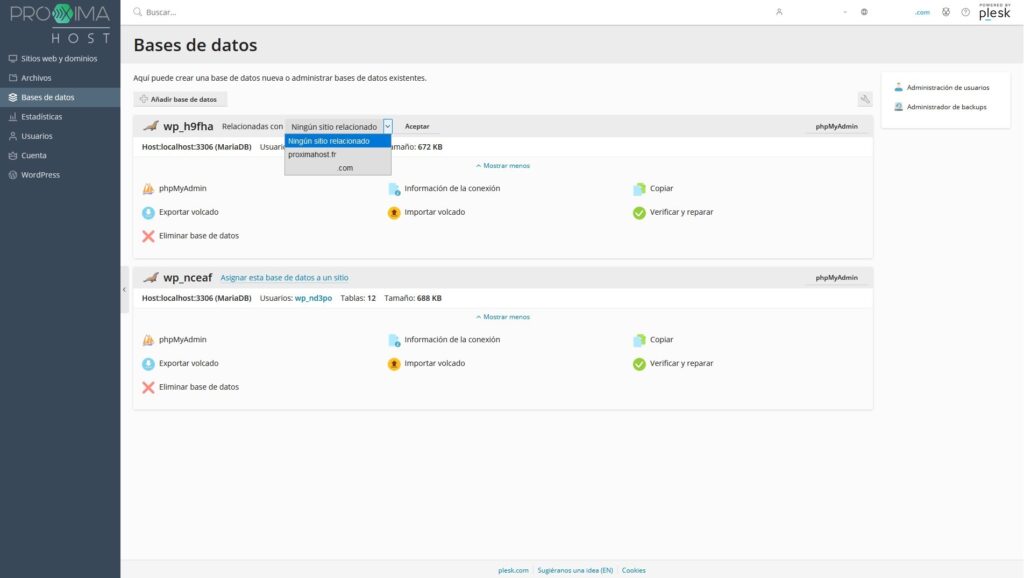
Task: Open Sitios web y dominios in sidebar
Action: pyautogui.click(x=60, y=58)
